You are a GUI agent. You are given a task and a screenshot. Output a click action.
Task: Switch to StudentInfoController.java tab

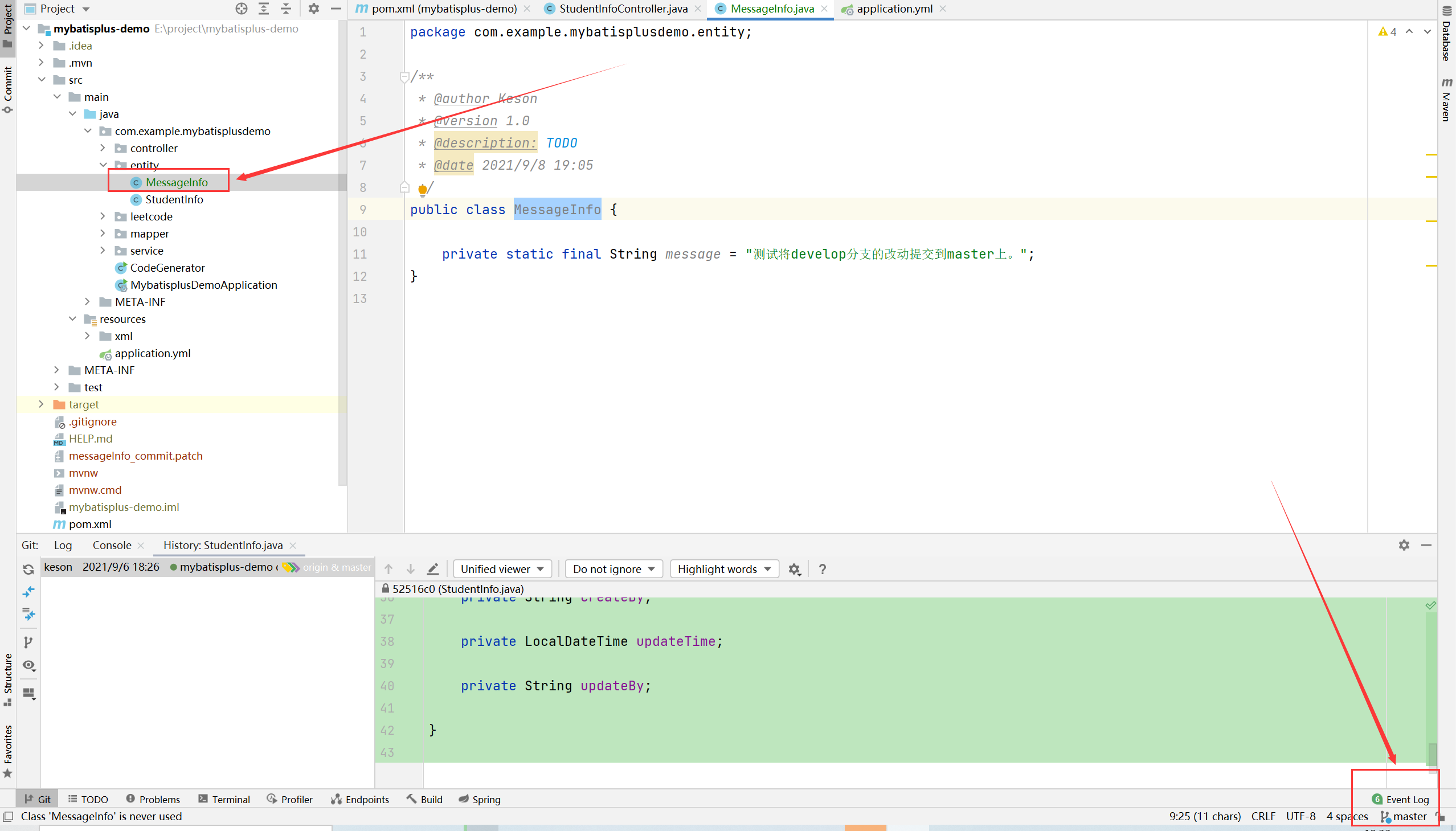tap(623, 9)
